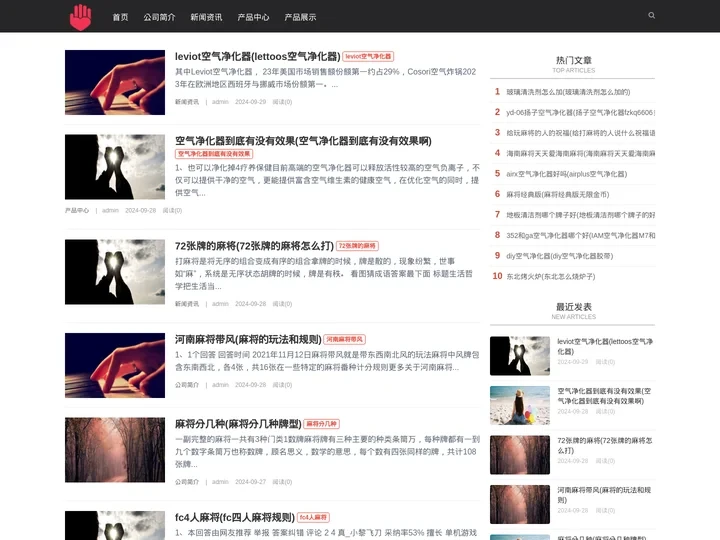Open hot article 4 海南麻将天天爱海南麻将
This screenshot has height=540, width=720.
[x=580, y=153]
